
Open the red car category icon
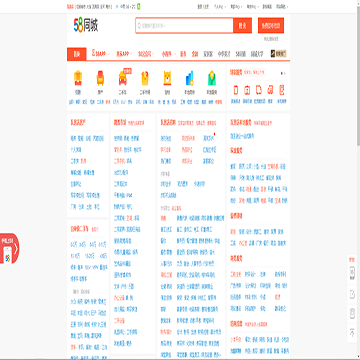(x=122, y=79)
